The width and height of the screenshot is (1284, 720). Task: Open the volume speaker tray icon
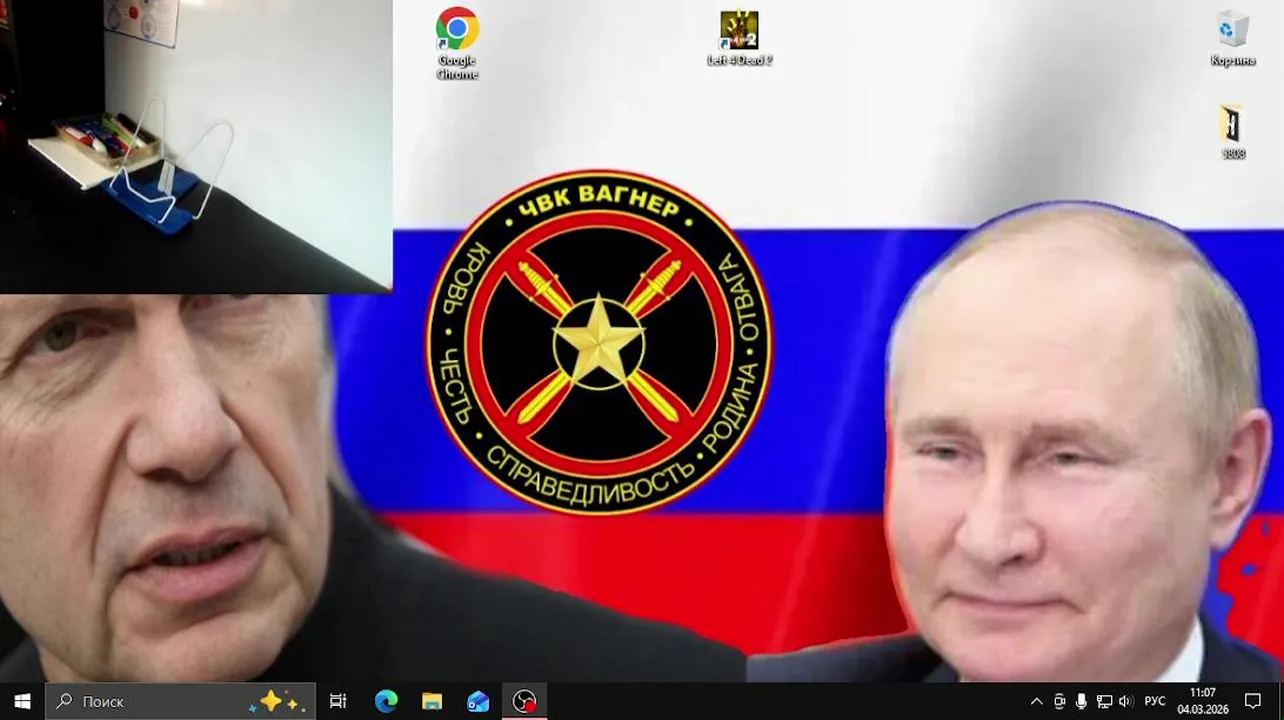tap(1126, 701)
